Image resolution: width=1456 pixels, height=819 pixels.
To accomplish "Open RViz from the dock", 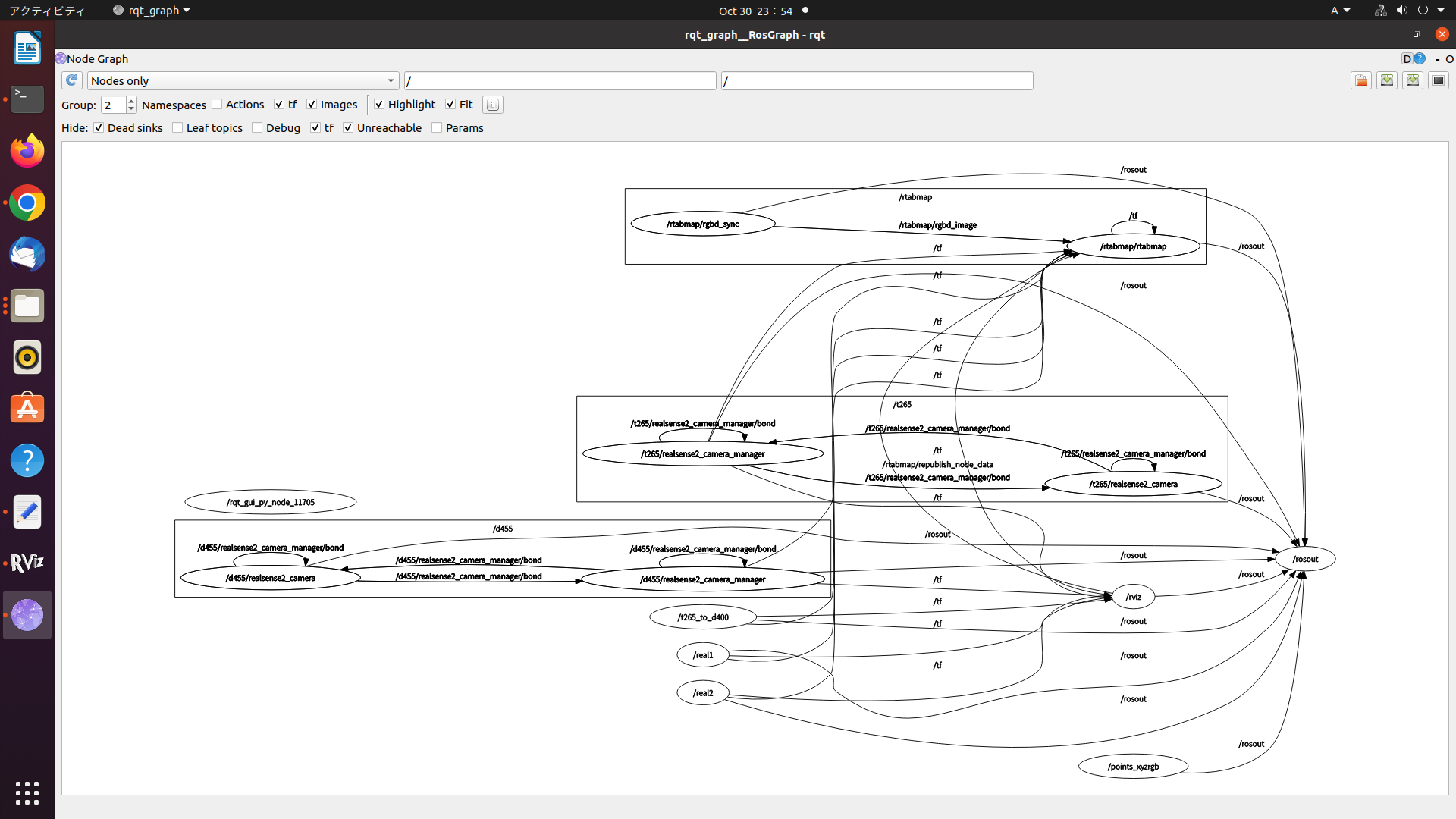I will 27,563.
